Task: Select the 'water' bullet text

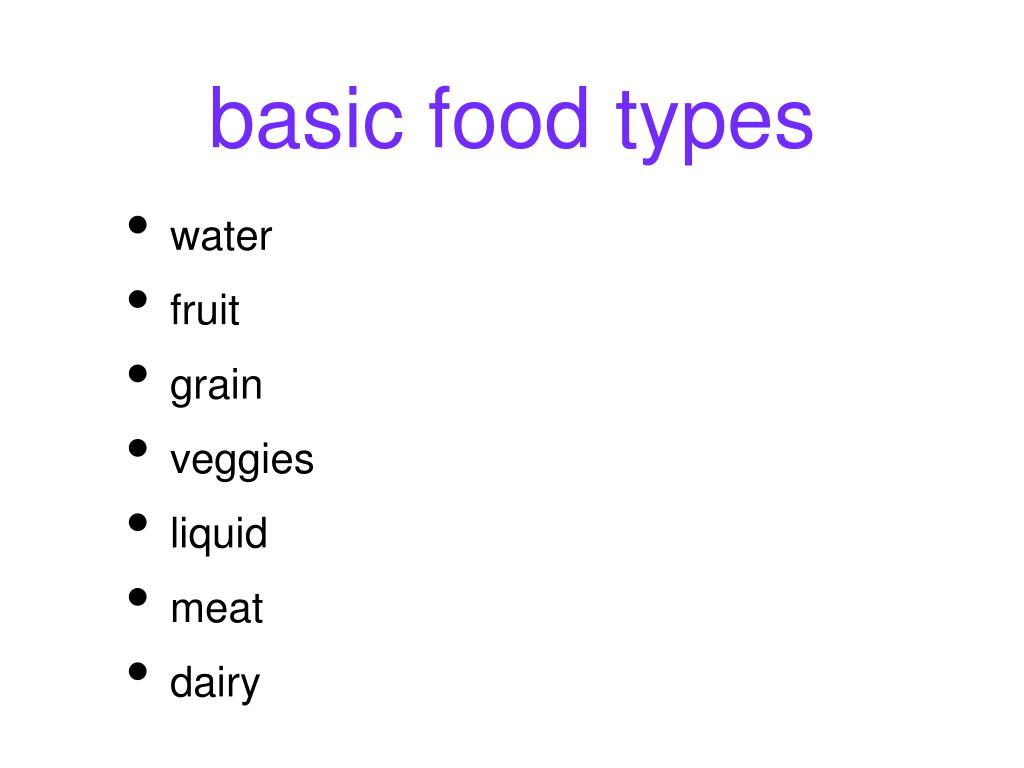Action: point(221,237)
